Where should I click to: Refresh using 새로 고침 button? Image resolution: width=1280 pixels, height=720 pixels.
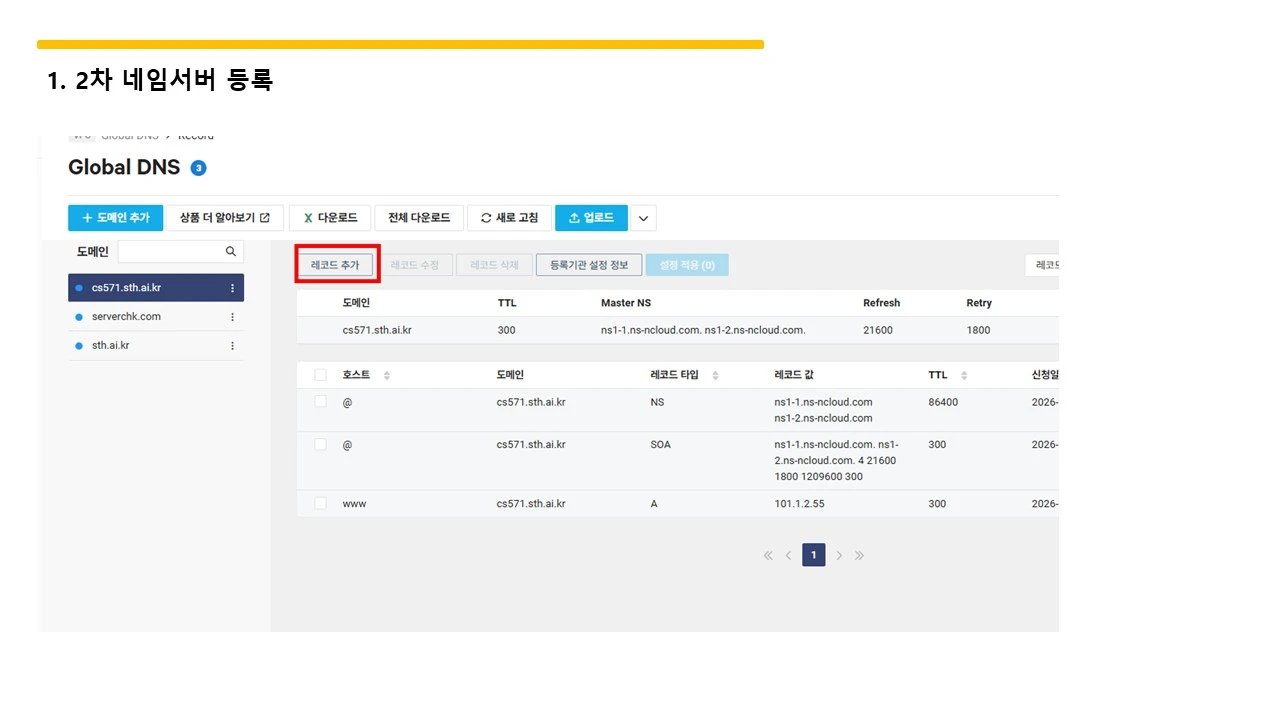tap(509, 218)
